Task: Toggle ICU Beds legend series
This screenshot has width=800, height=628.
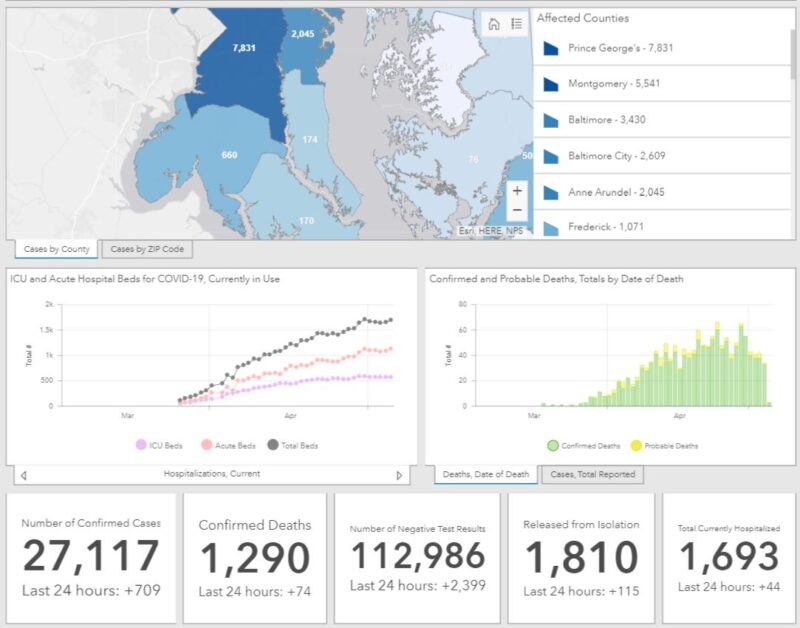Action: point(141,445)
